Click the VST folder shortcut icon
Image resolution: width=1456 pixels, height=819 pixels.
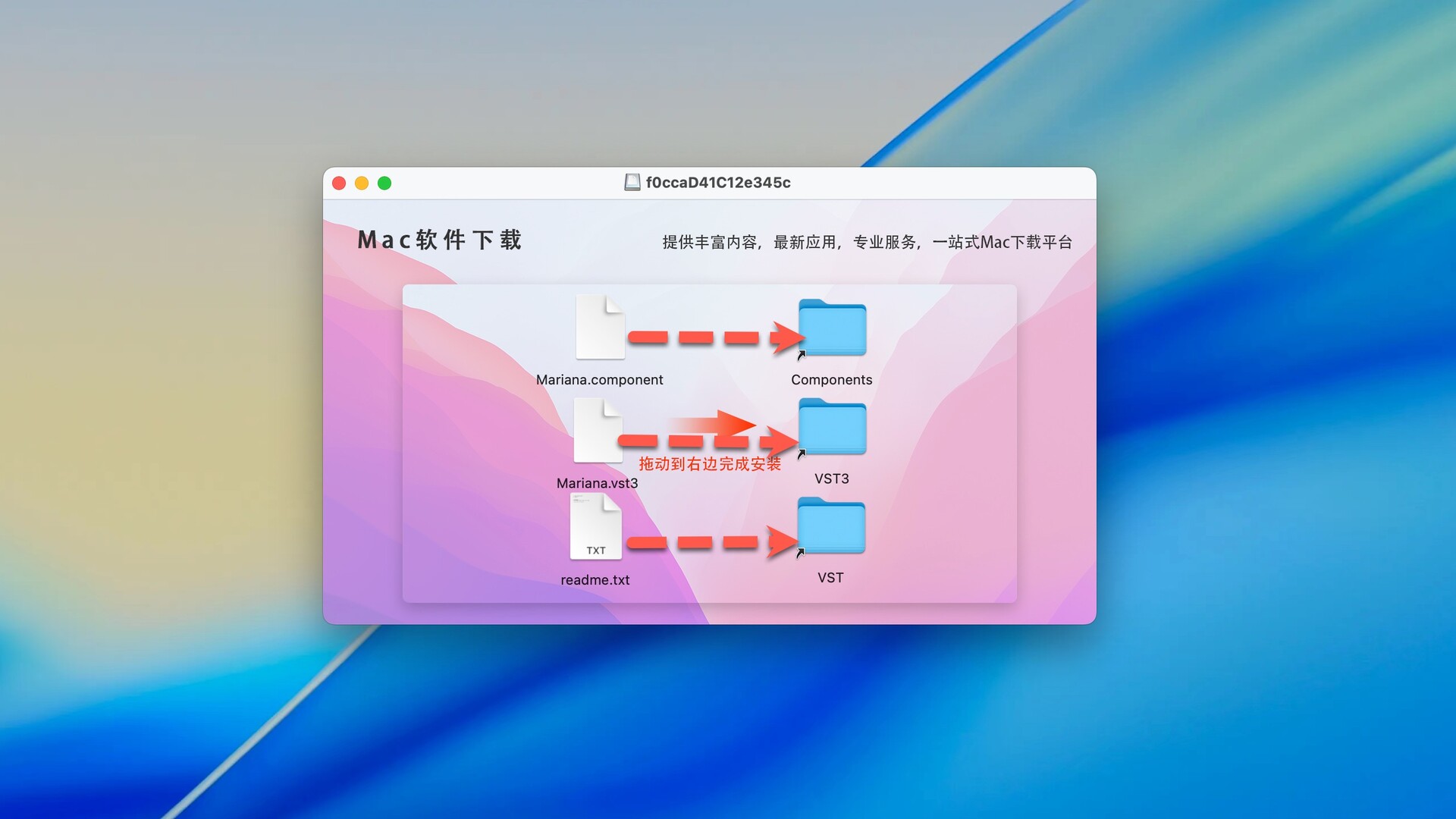click(x=831, y=526)
